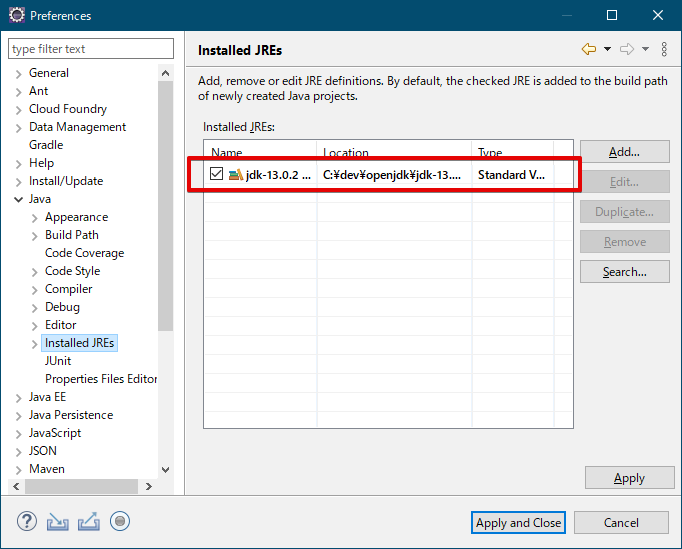Select Code Coverage in the tree
This screenshot has width=682, height=549.
point(84,253)
